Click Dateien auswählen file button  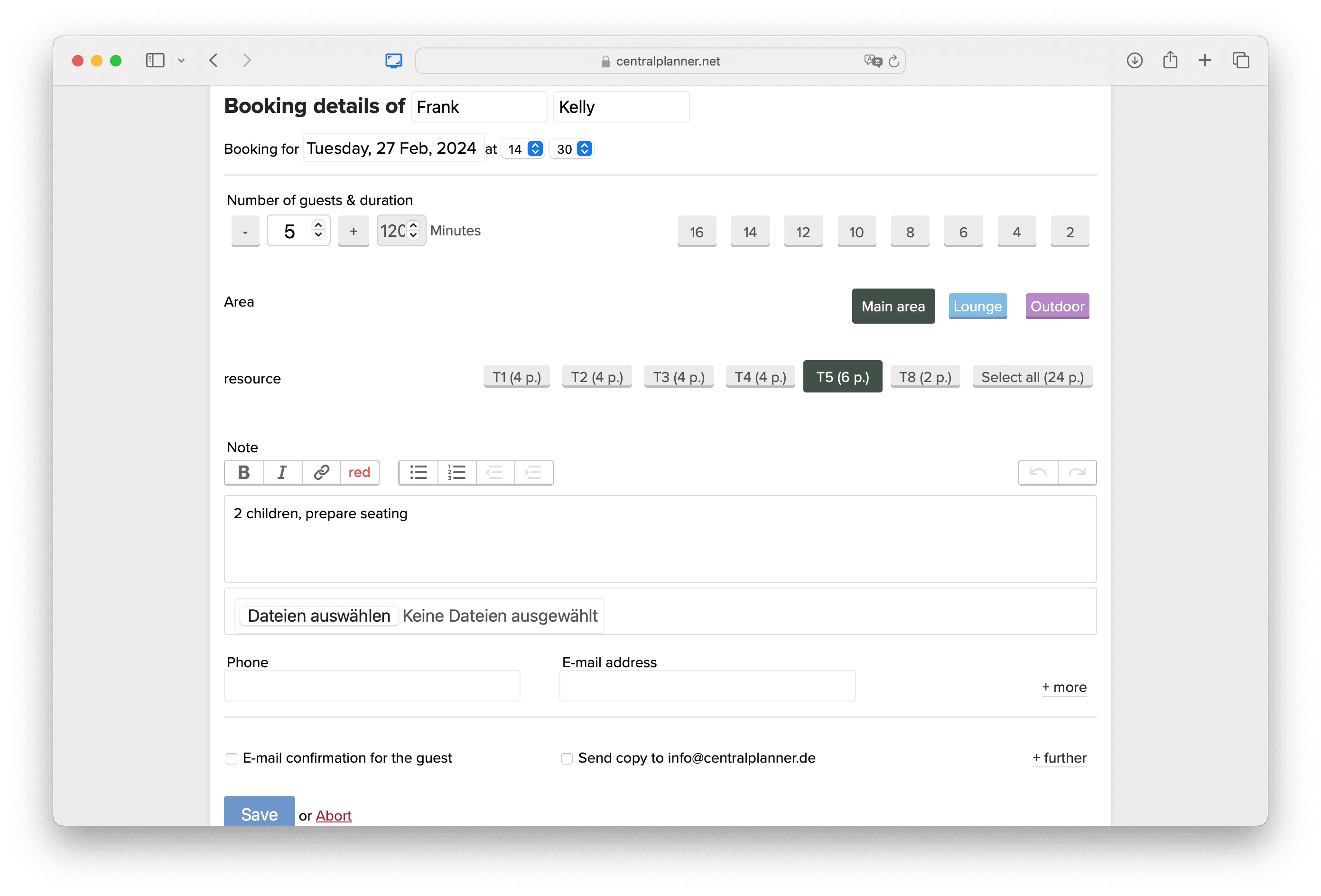pyautogui.click(x=319, y=616)
